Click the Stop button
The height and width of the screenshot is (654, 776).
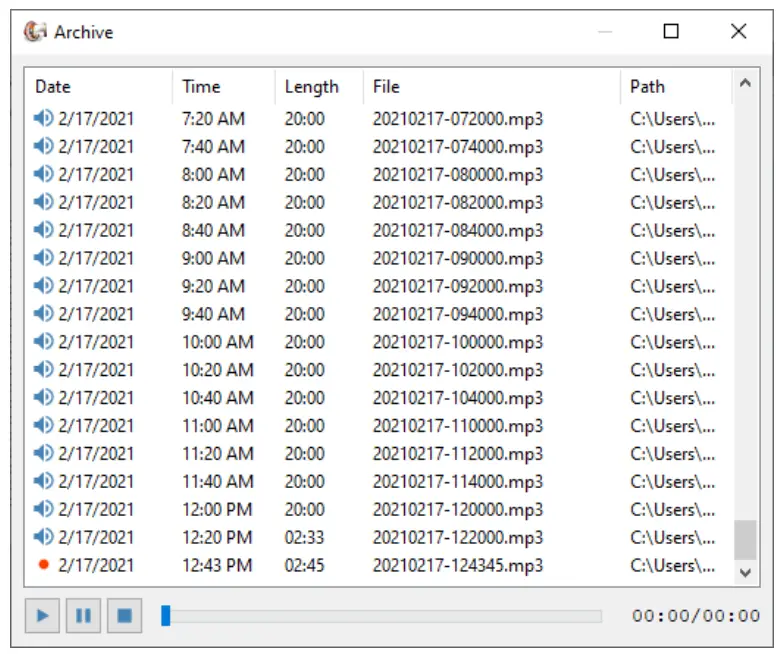click(125, 615)
